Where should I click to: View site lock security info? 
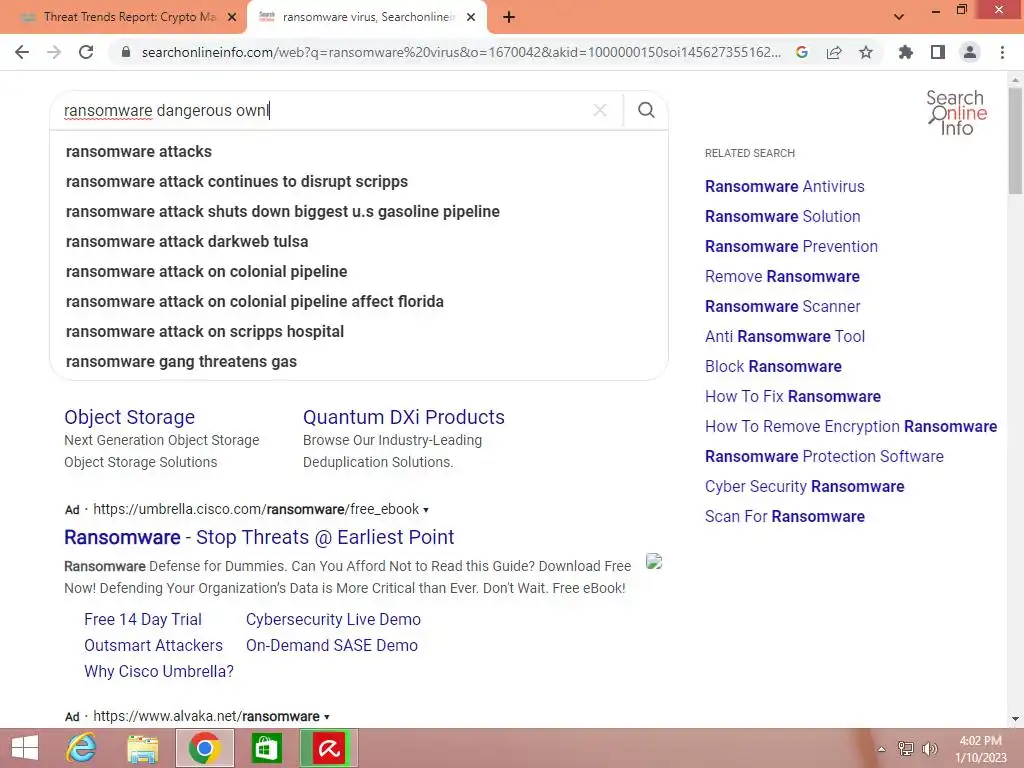tap(126, 52)
